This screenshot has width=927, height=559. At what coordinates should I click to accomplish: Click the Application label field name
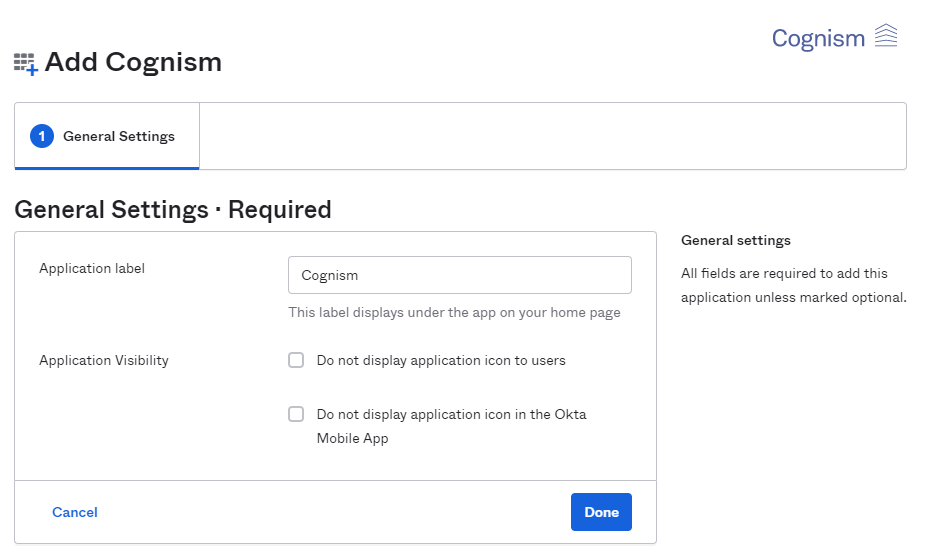[92, 268]
